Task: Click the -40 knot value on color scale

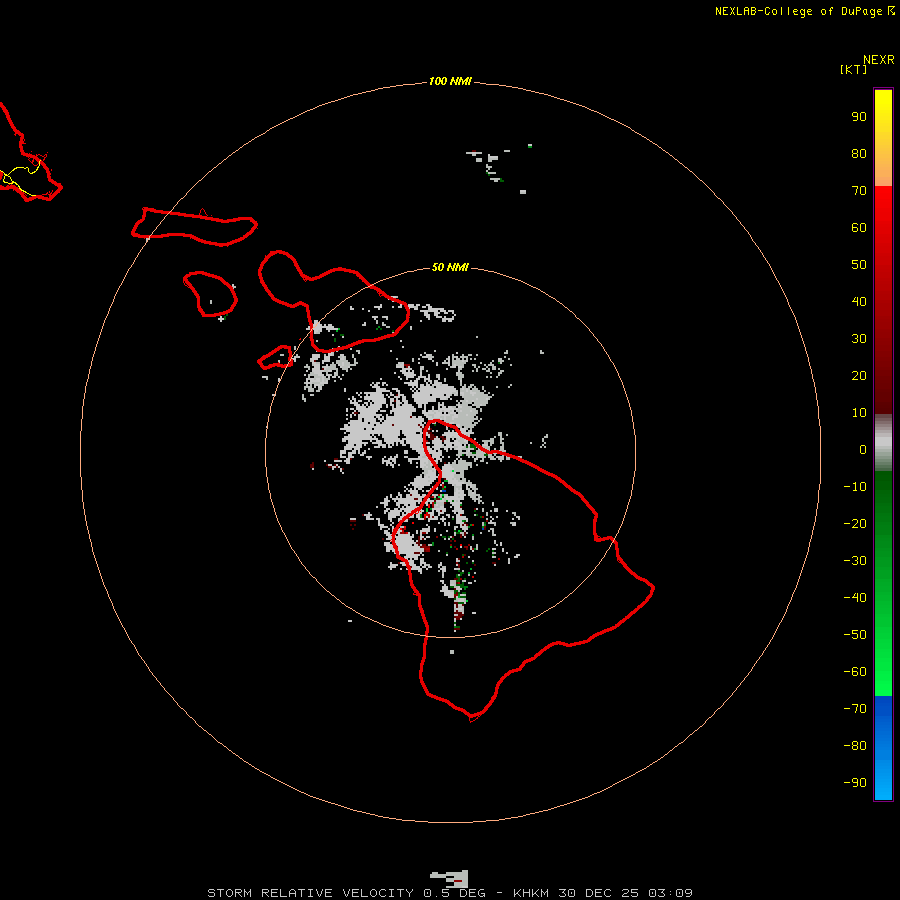Action: (855, 598)
